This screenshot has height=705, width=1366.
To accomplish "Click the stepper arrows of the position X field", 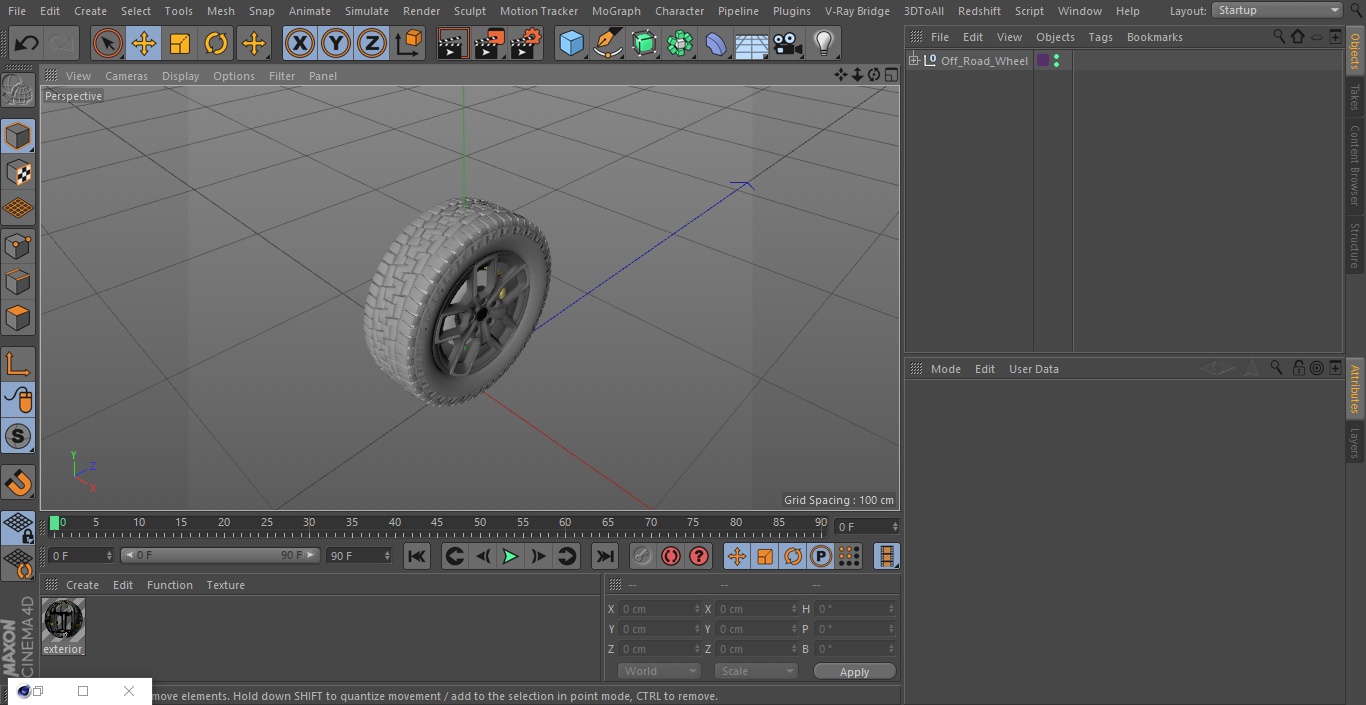I will click(x=697, y=609).
